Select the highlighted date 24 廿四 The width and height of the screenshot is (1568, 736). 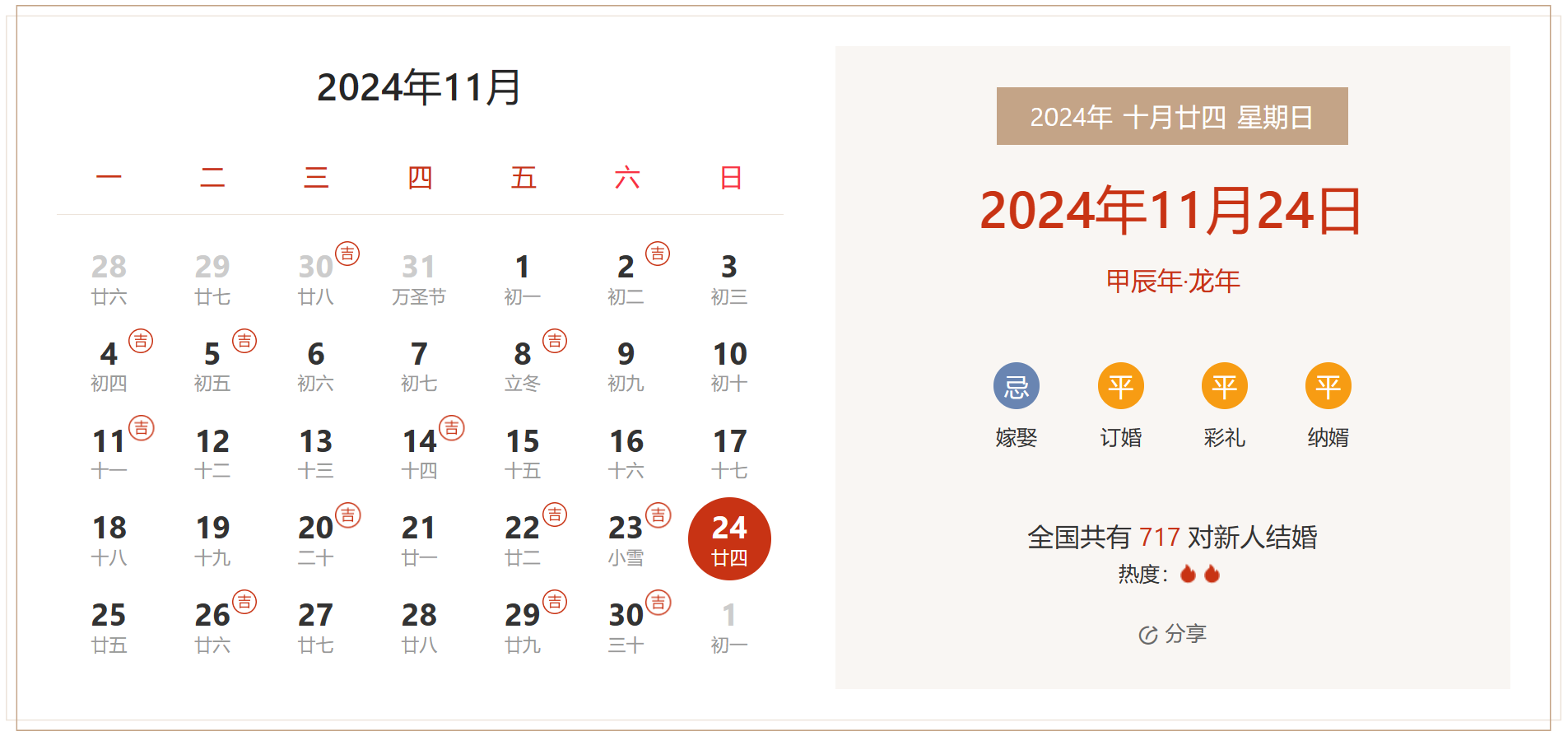(729, 539)
